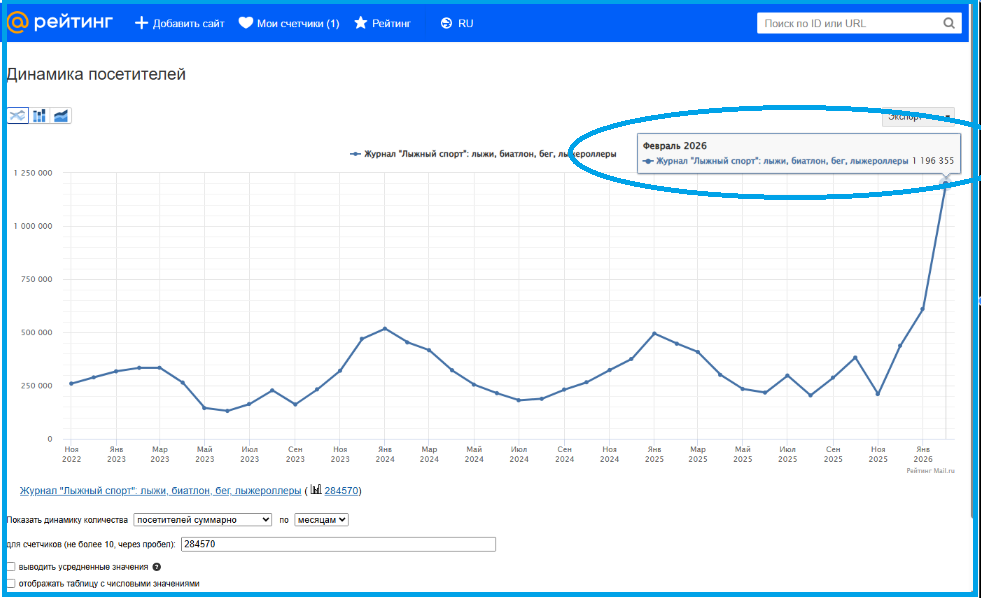Click the Mail.ru Рейтинг logo
This screenshot has width=981, height=598.
[x=60, y=23]
